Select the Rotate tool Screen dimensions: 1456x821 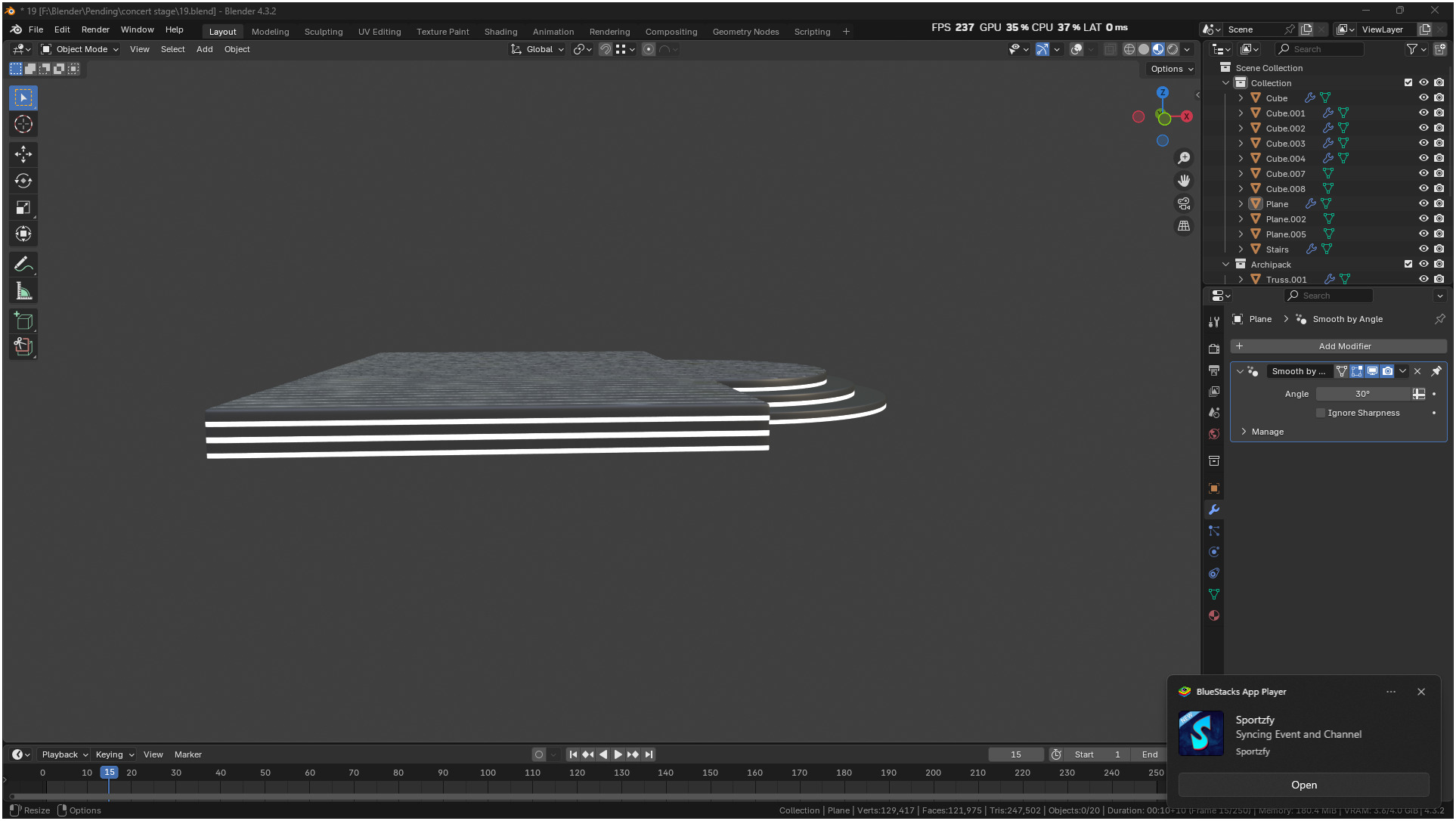point(23,181)
